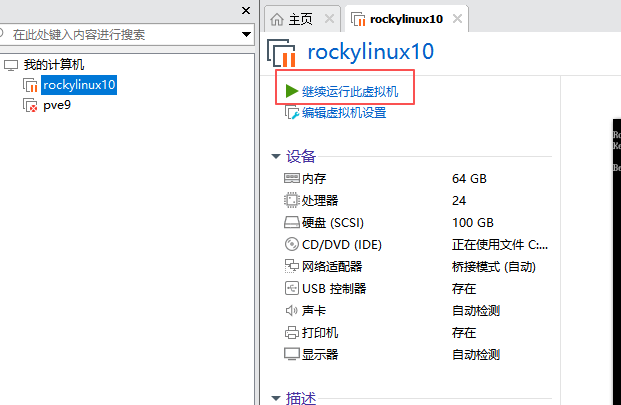
Task: Collapse the 我的计算机 tree node
Action: tap(10, 65)
